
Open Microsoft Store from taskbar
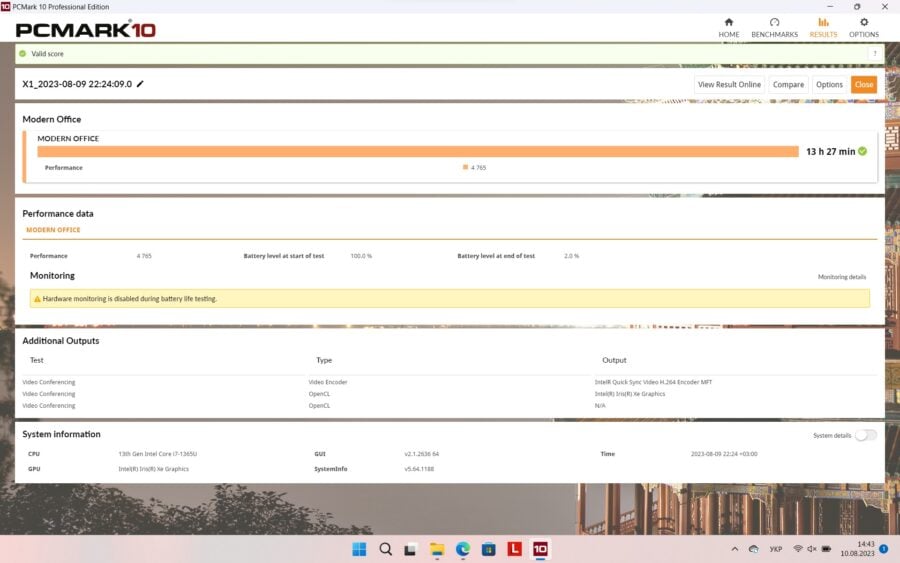488,549
